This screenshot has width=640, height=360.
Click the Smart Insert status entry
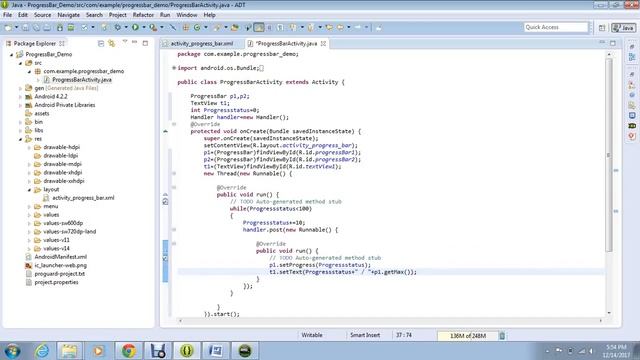point(365,335)
